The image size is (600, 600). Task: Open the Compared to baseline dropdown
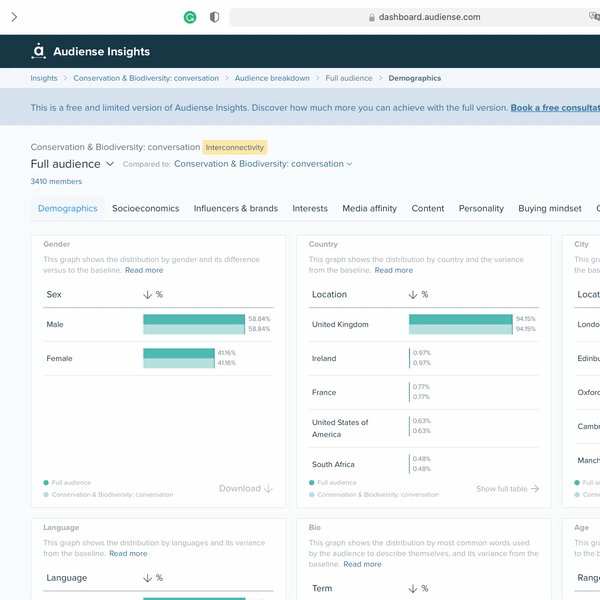pyautogui.click(x=263, y=164)
